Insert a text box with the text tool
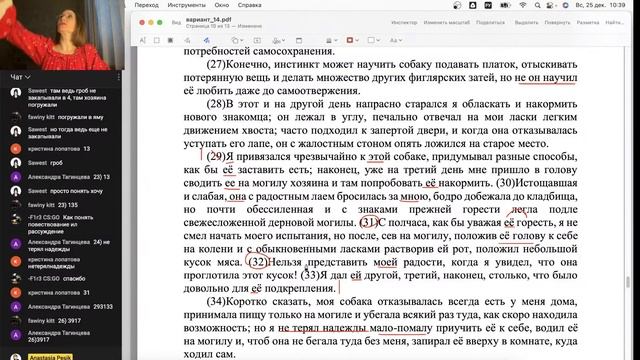Image resolution: width=640 pixels, height=360 pixels. (x=257, y=40)
